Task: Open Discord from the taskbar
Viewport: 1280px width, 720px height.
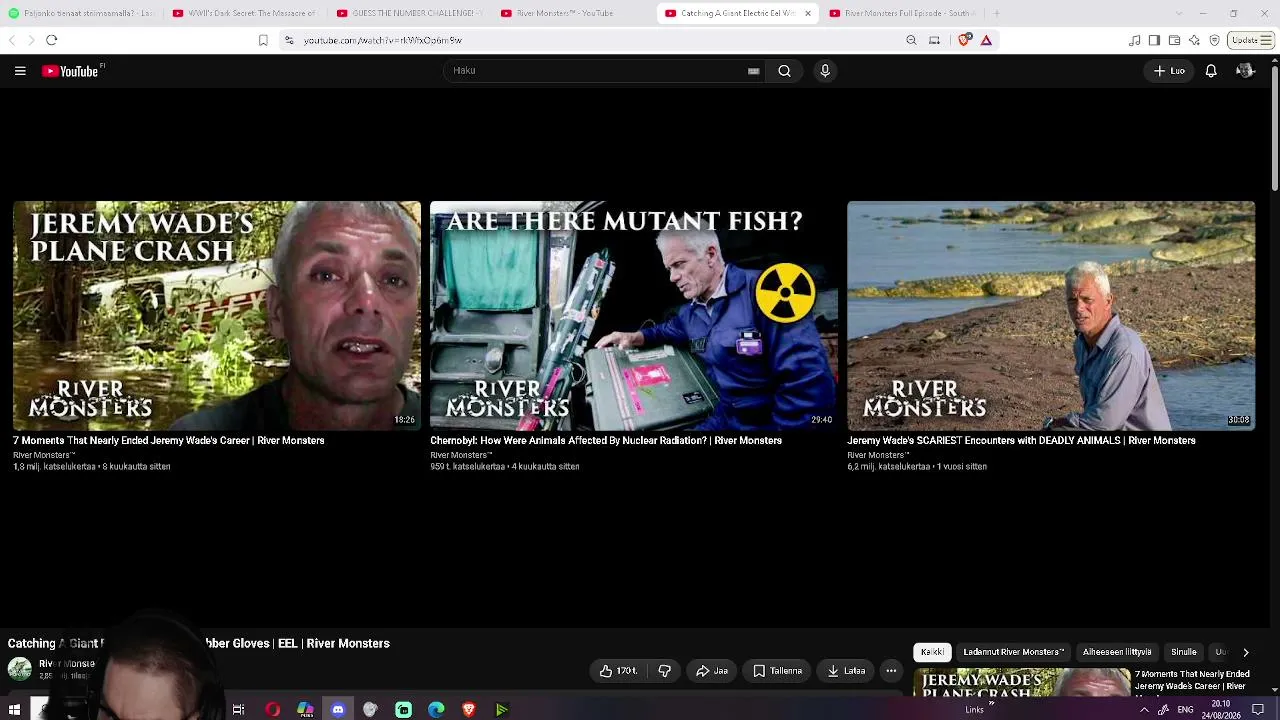Action: point(338,710)
